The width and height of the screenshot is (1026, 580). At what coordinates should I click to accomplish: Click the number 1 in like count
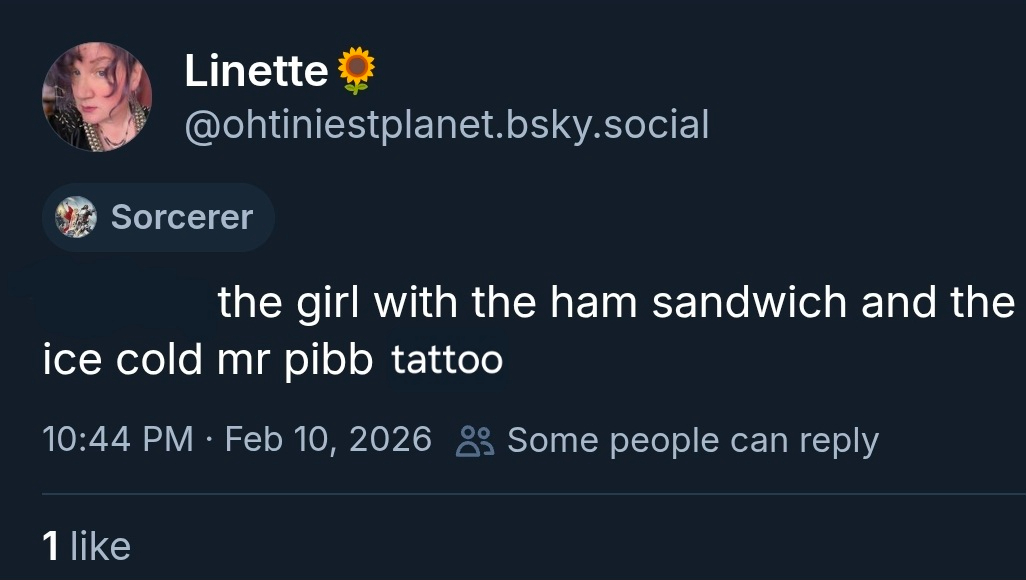click(x=50, y=546)
